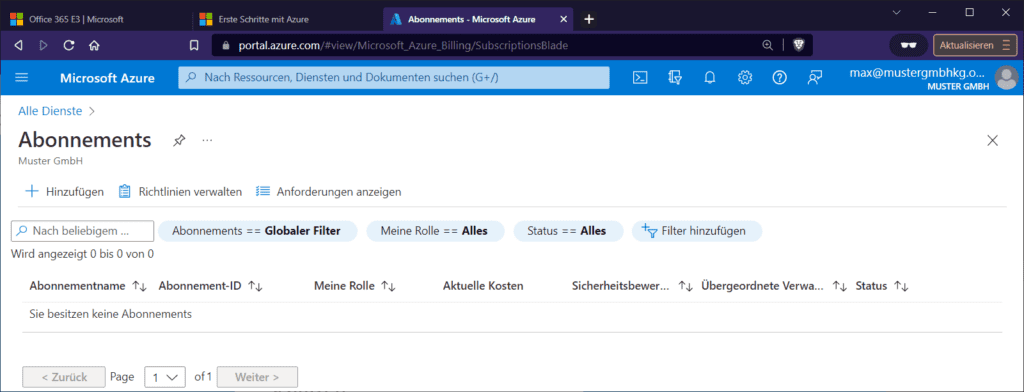The height and width of the screenshot is (392, 1024).
Task: Open the directories and subscriptions filter icon
Action: pyautogui.click(x=675, y=78)
